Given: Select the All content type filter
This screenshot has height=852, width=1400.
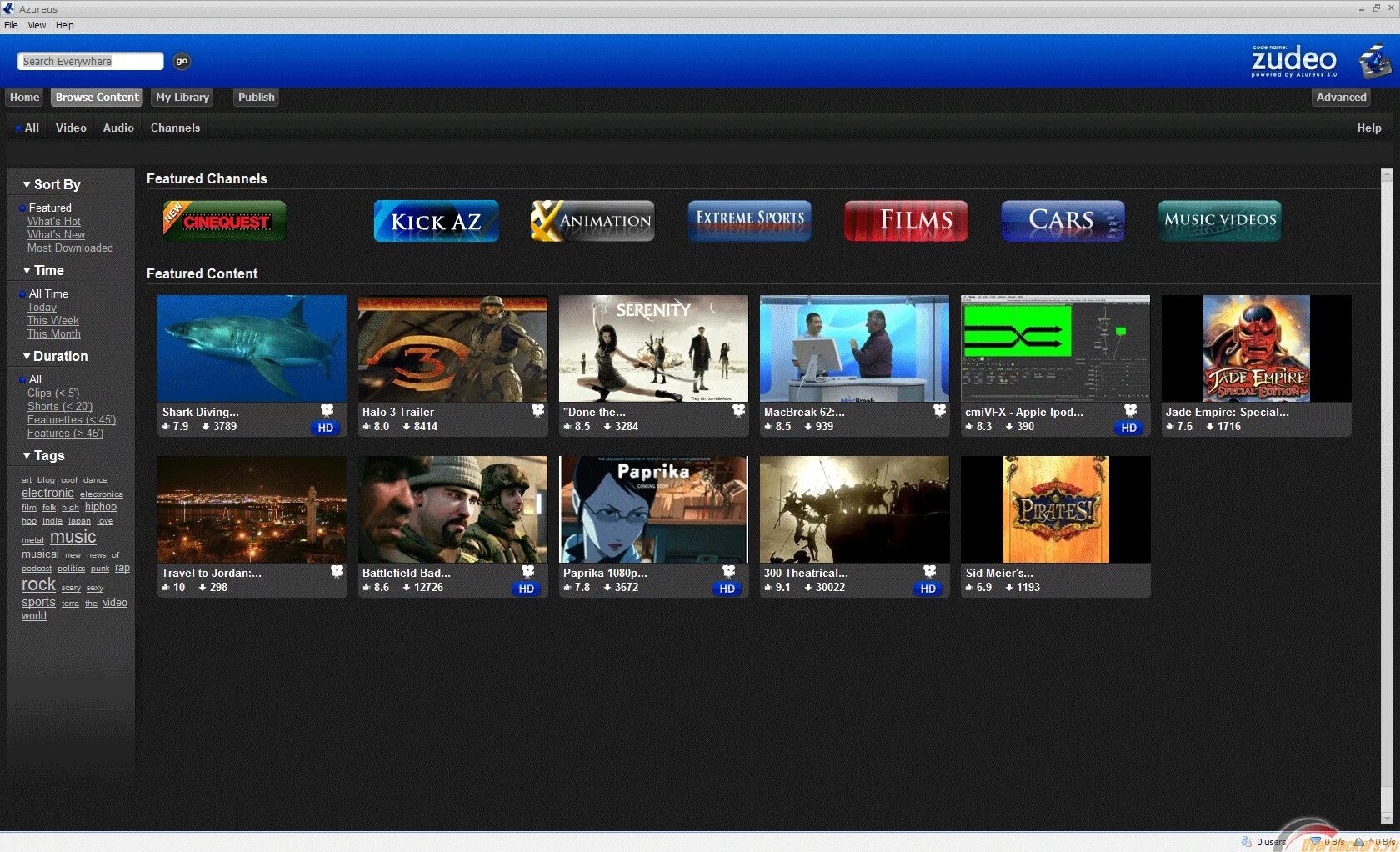Looking at the screenshot, I should click(x=32, y=128).
